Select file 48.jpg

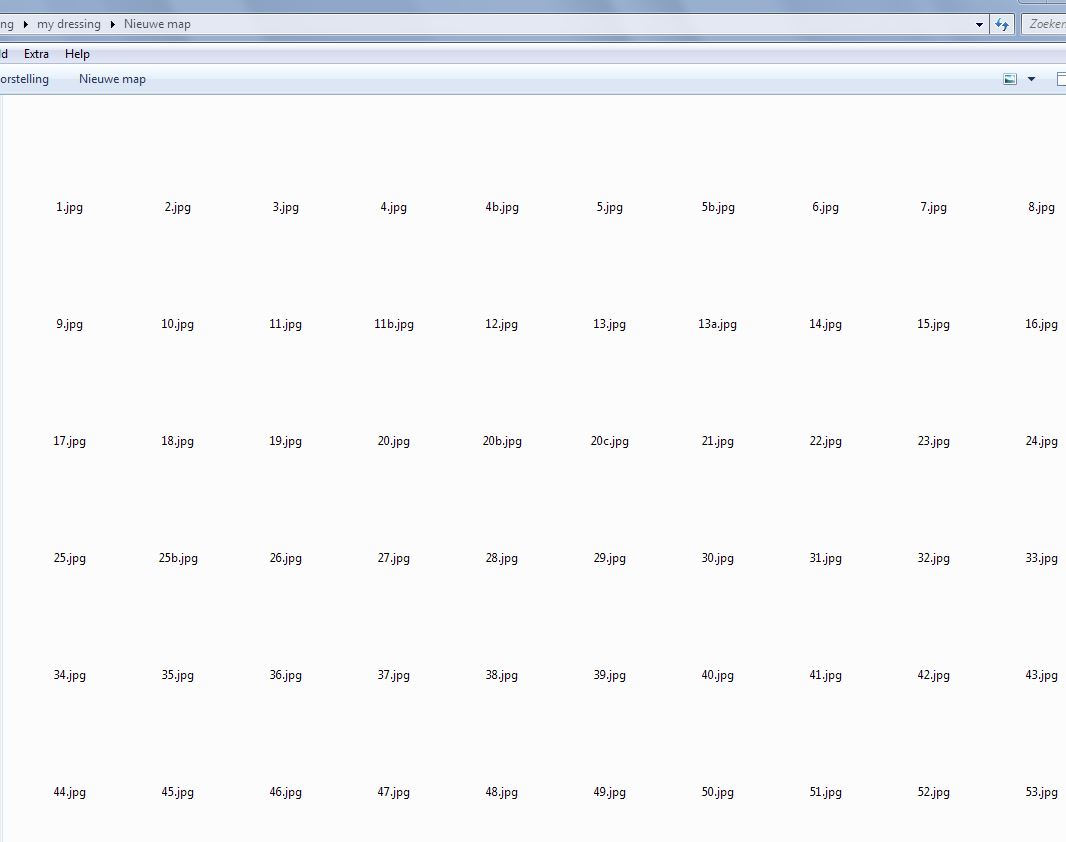click(502, 792)
